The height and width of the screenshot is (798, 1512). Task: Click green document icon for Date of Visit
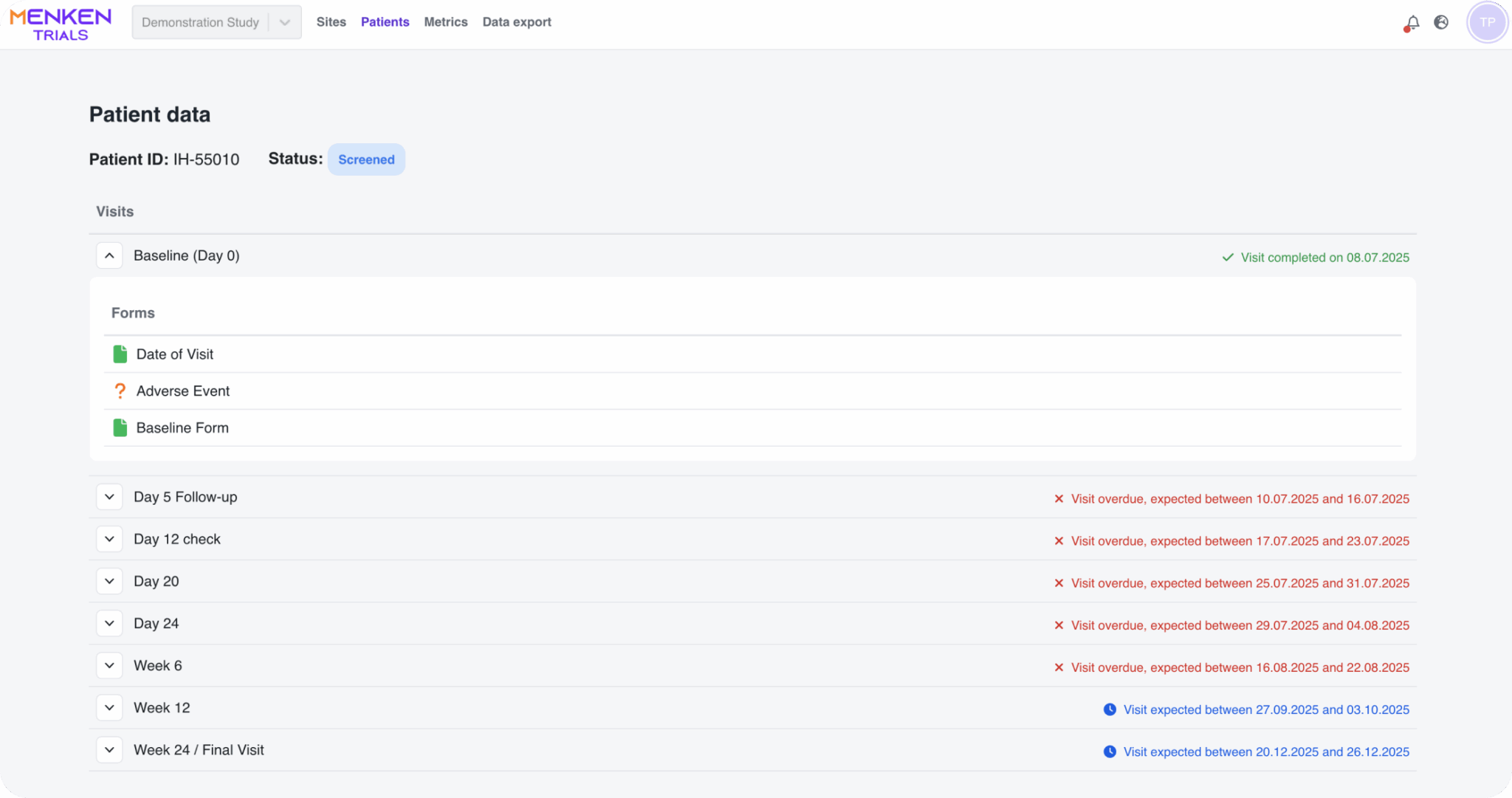120,354
